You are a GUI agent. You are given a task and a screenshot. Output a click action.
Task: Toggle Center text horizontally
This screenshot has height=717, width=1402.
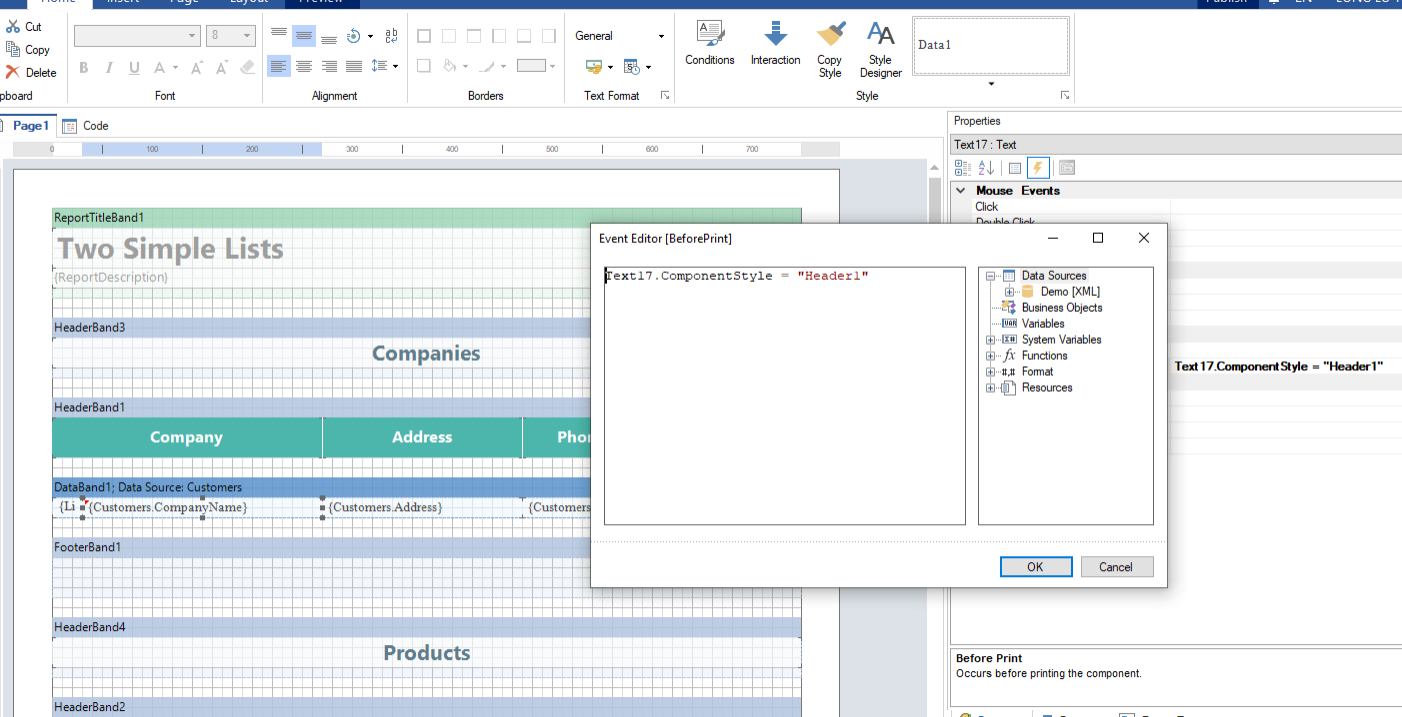point(304,66)
